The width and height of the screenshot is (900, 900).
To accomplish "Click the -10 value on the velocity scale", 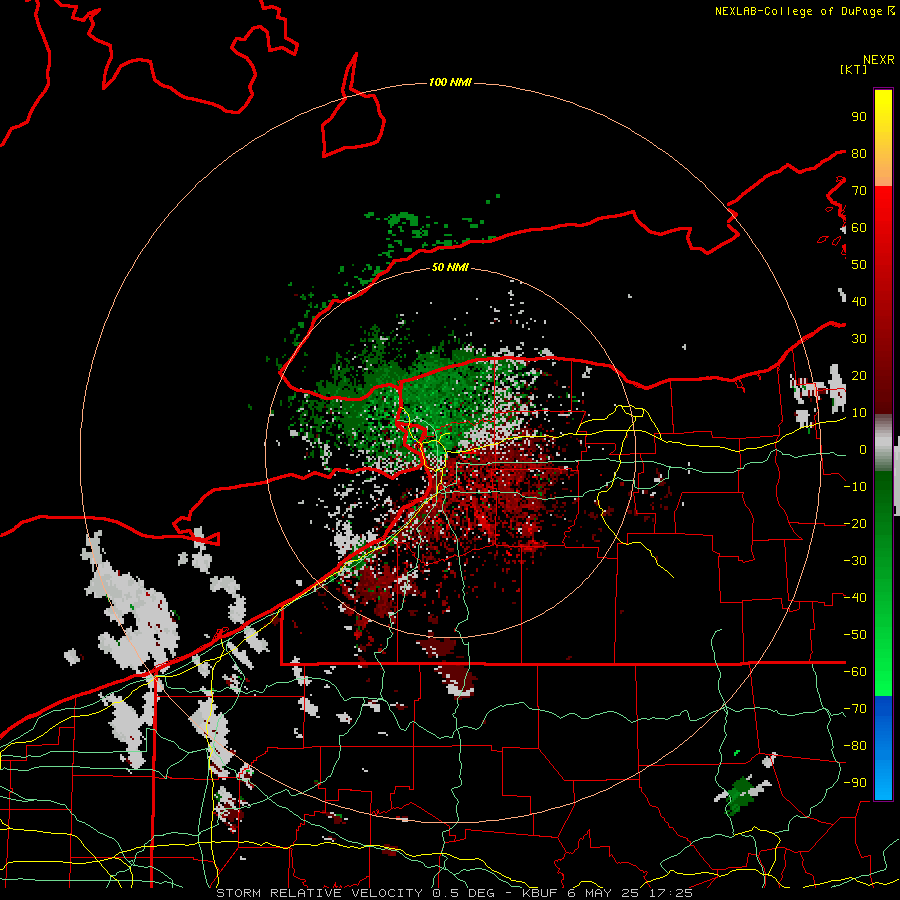I will pos(855,487).
